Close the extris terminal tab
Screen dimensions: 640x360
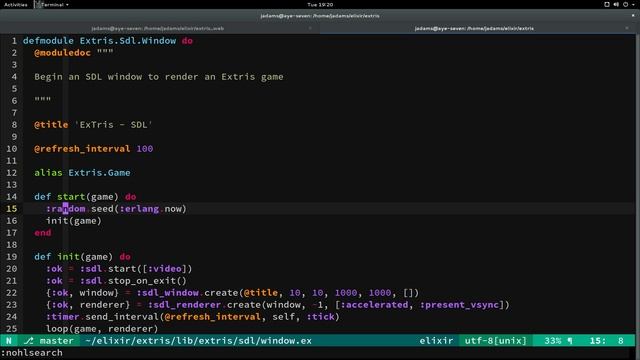coord(627,28)
